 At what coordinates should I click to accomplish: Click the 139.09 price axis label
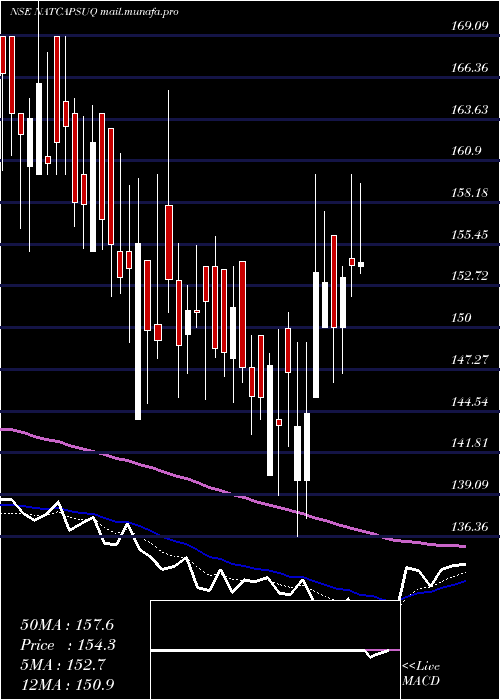coord(468,485)
